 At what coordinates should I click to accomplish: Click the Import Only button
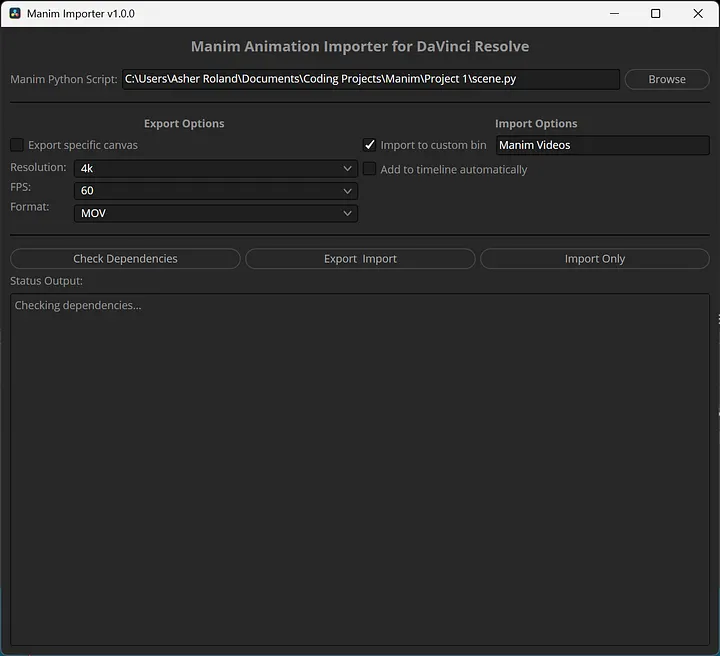[x=595, y=259]
